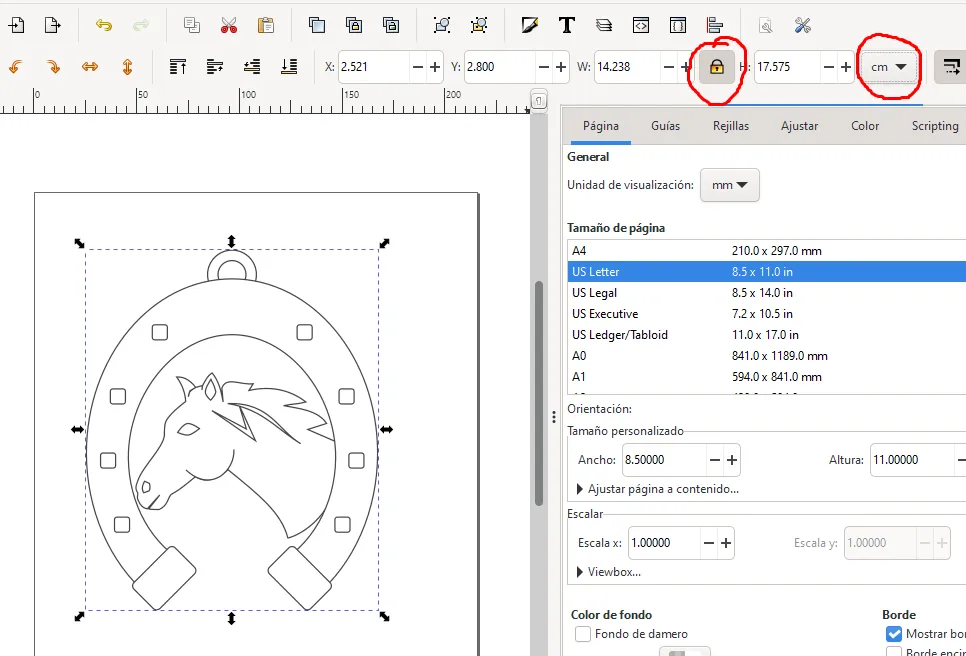The height and width of the screenshot is (656, 966).
Task: Open the Text tool dialog (T icon)
Action: click(566, 25)
